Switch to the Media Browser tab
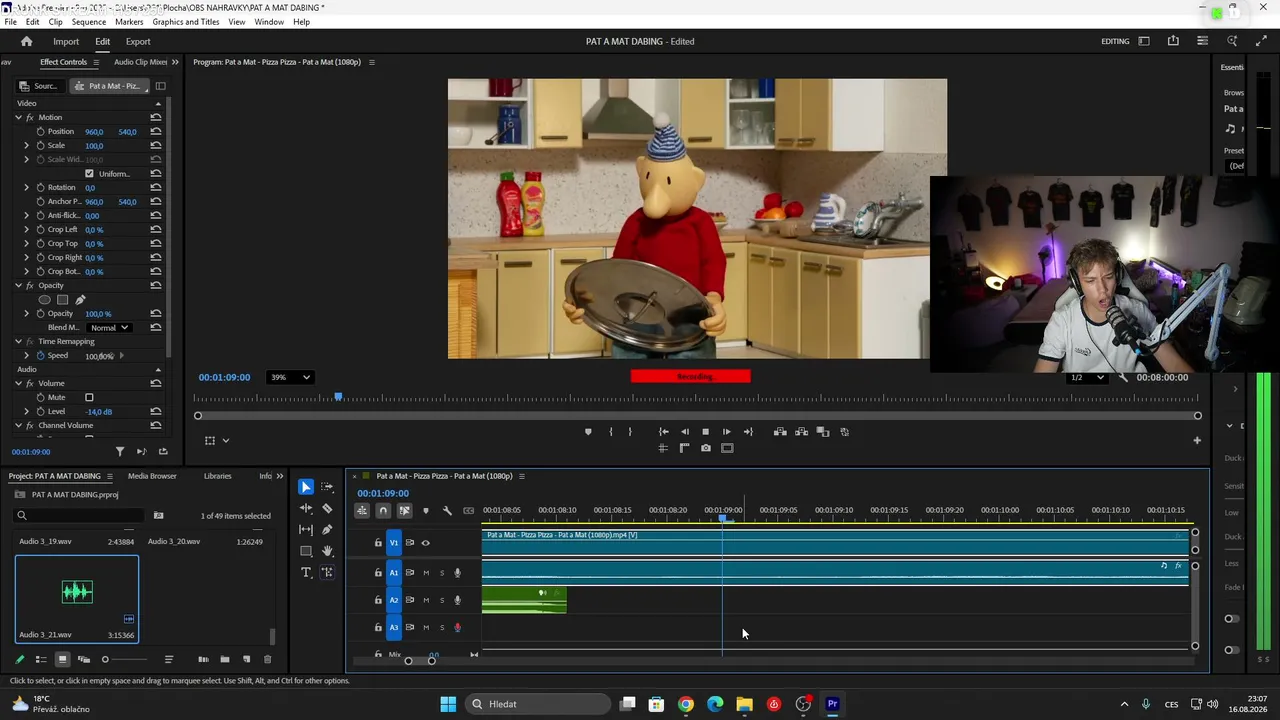1280x720 pixels. [152, 476]
